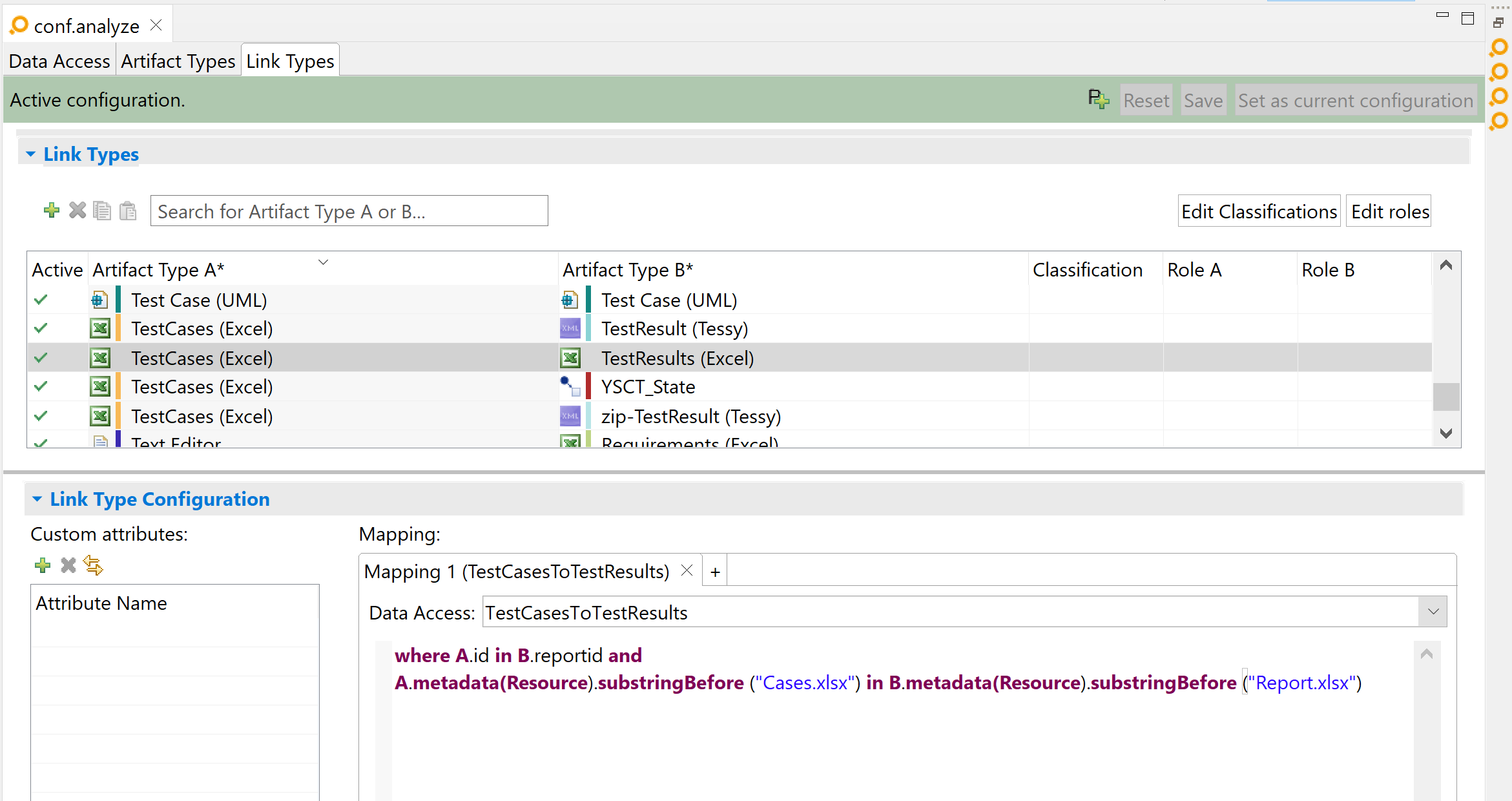This screenshot has width=1512, height=801.
Task: Toggle Active check for TestResult (Tessy) row
Action: pyautogui.click(x=41, y=328)
